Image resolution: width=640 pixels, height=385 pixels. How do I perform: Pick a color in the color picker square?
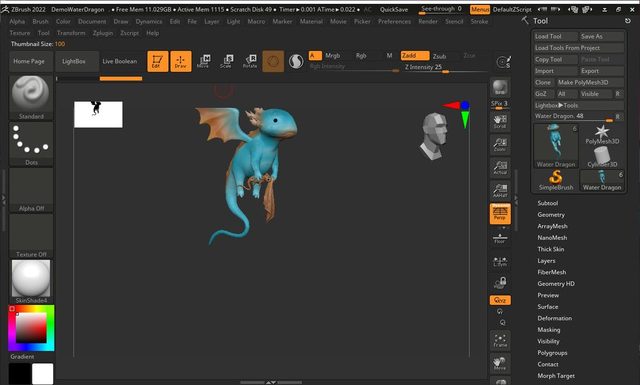pos(31,327)
